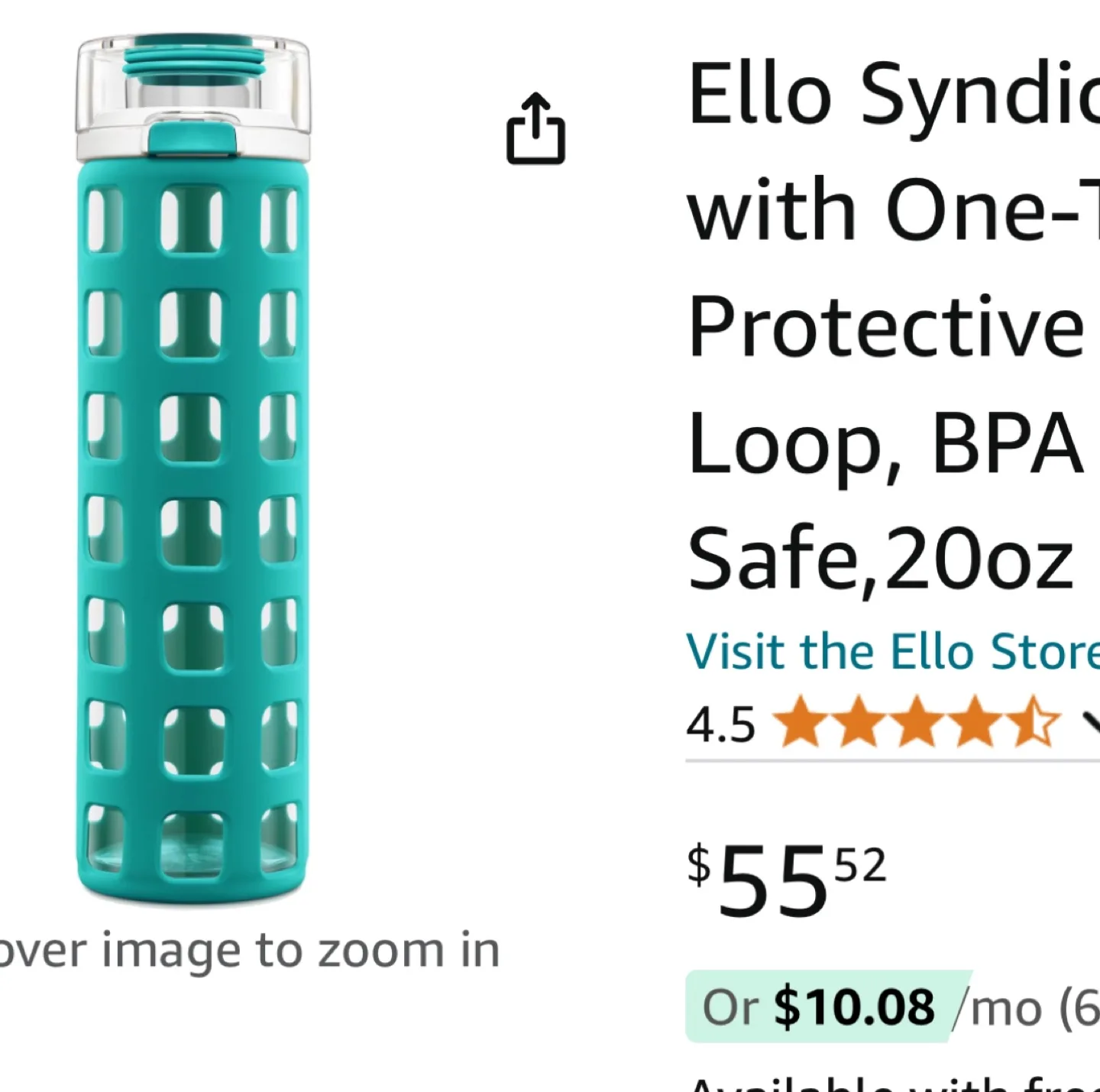Visit the Ello Store
This screenshot has height=1092, width=1100.
(x=886, y=652)
